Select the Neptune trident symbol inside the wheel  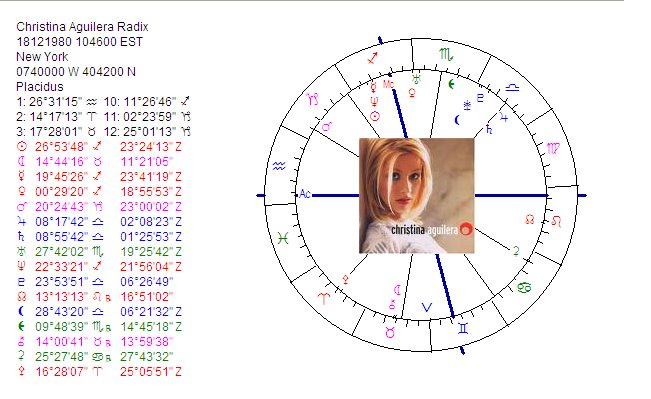click(374, 102)
